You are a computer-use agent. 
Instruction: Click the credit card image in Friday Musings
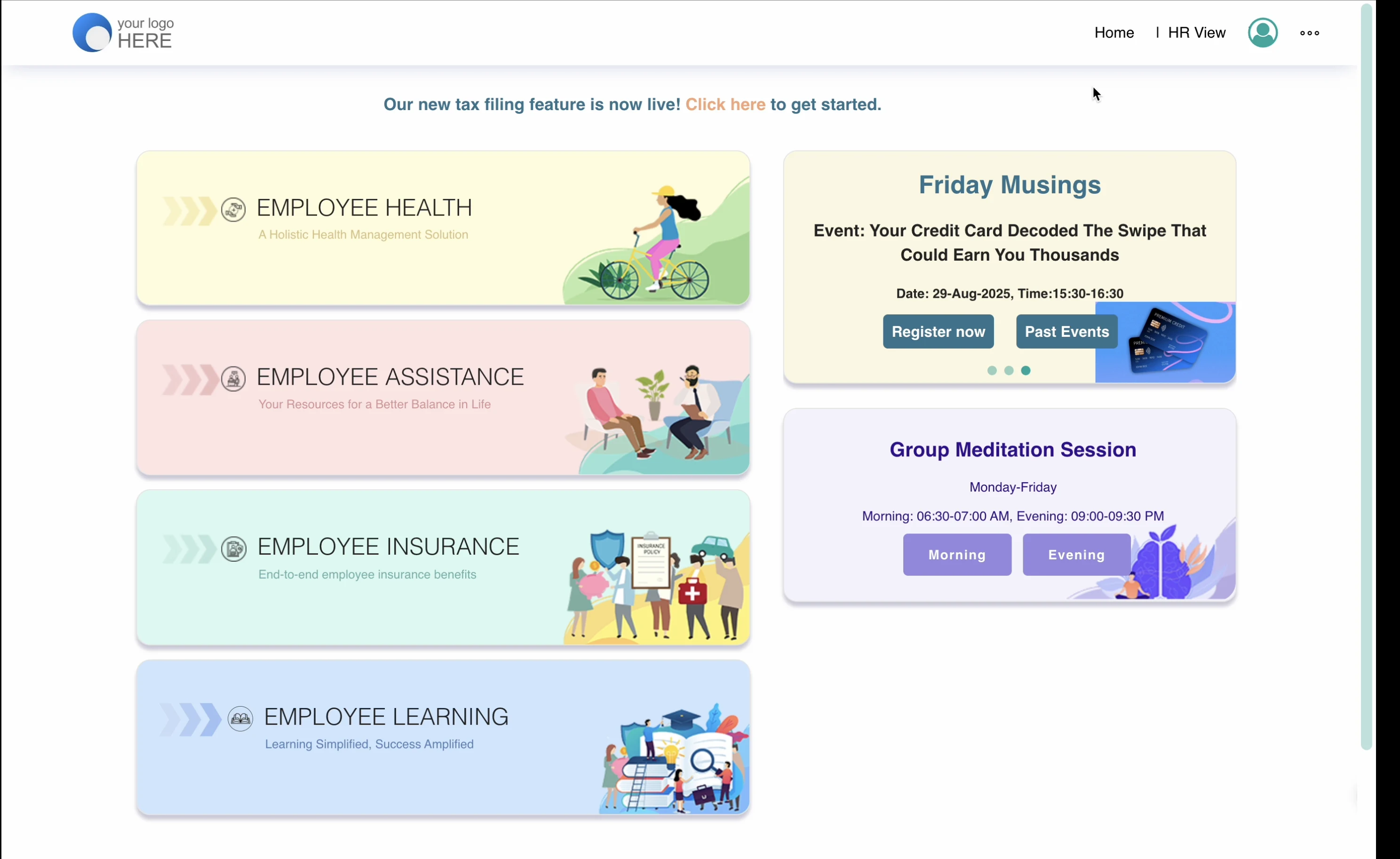(1165, 342)
